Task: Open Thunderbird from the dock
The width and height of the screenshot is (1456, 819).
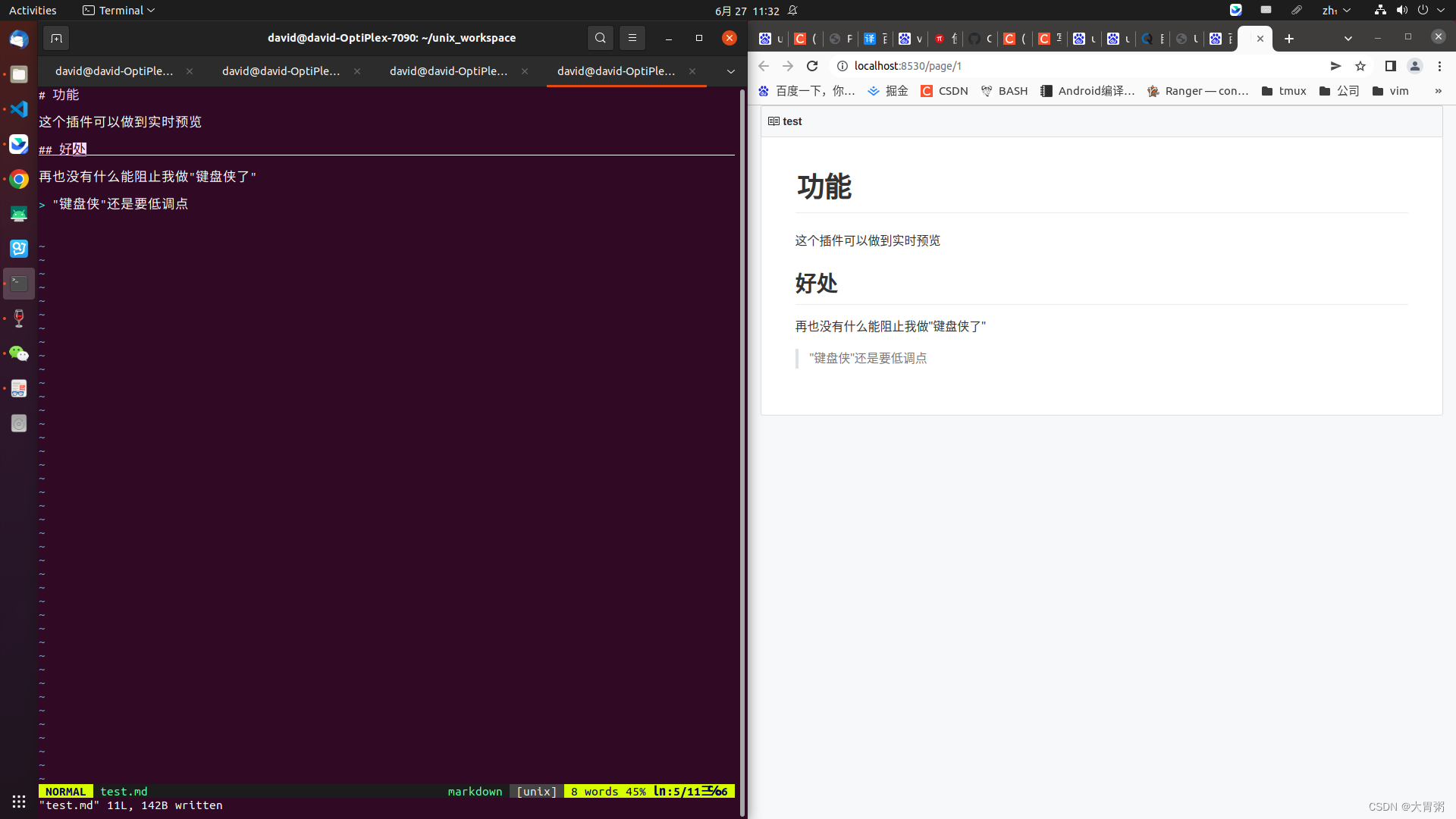Action: click(18, 39)
